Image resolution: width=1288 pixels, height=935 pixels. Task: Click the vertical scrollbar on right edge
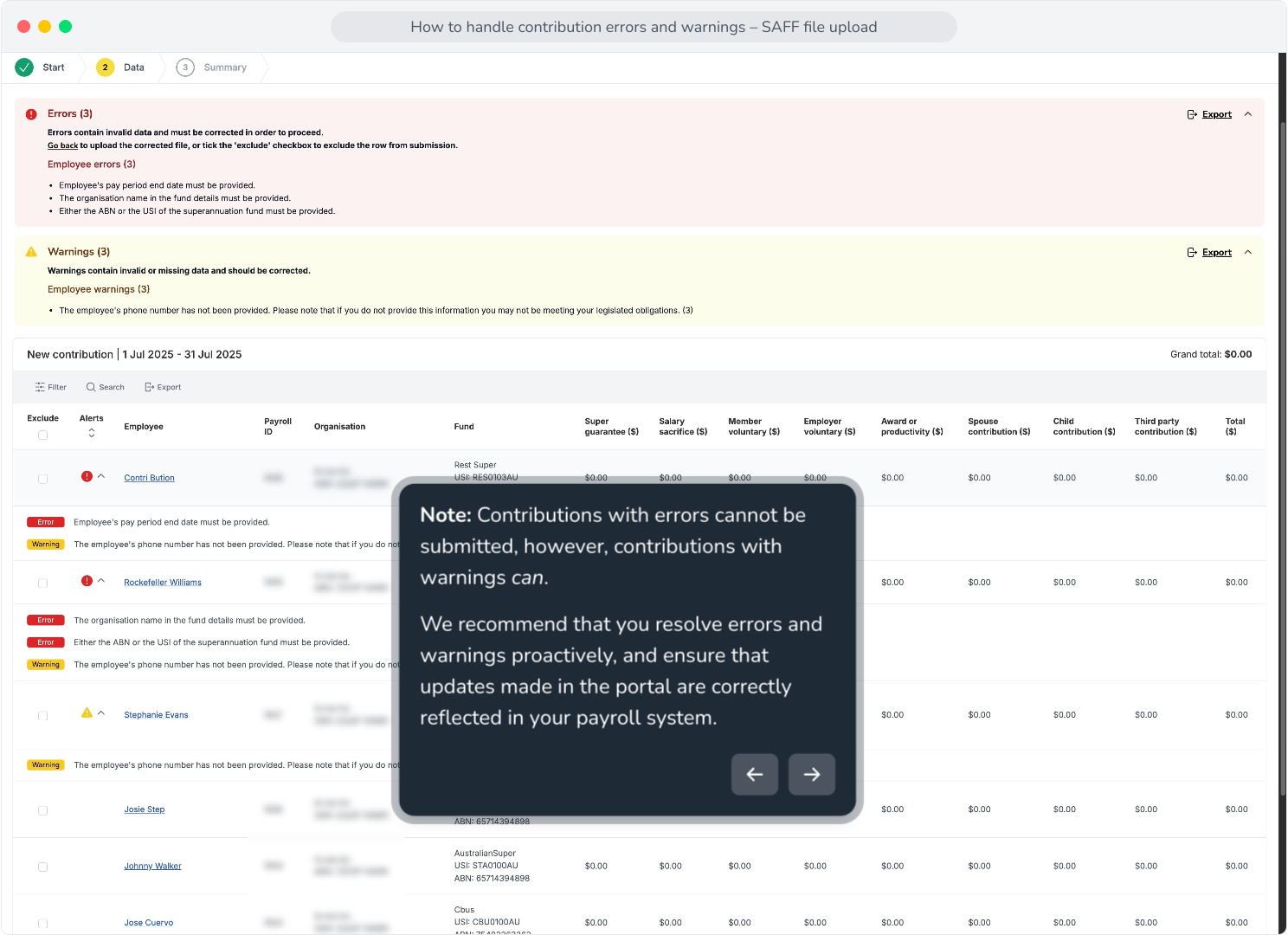tap(1283, 459)
